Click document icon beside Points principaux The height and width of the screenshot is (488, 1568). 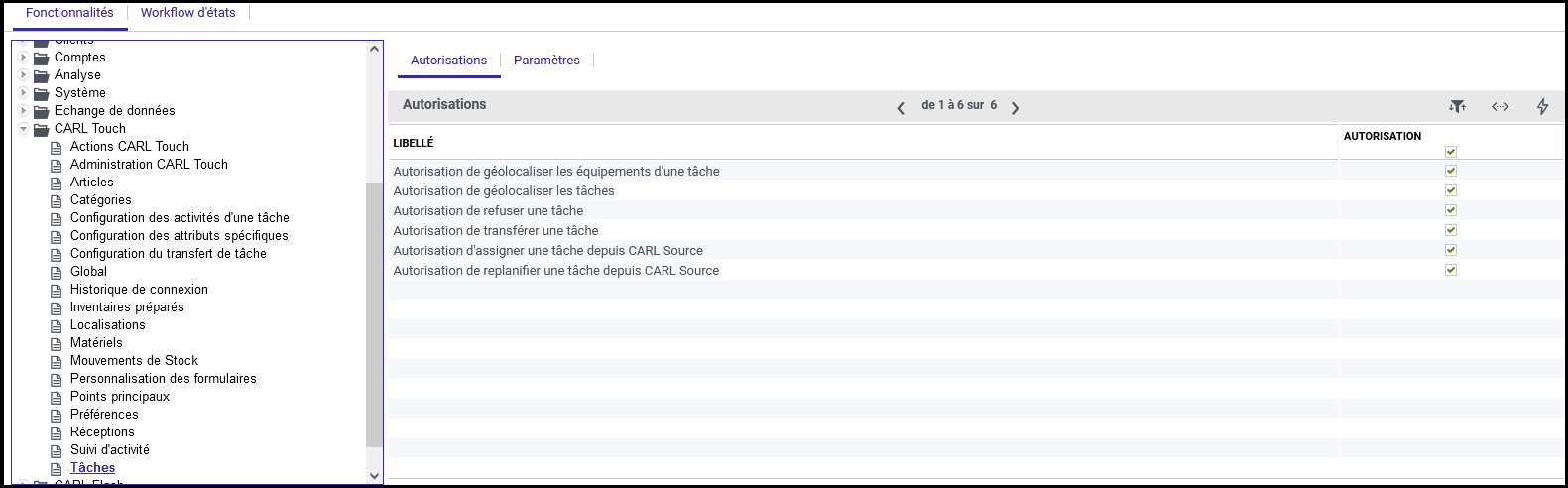(x=57, y=397)
